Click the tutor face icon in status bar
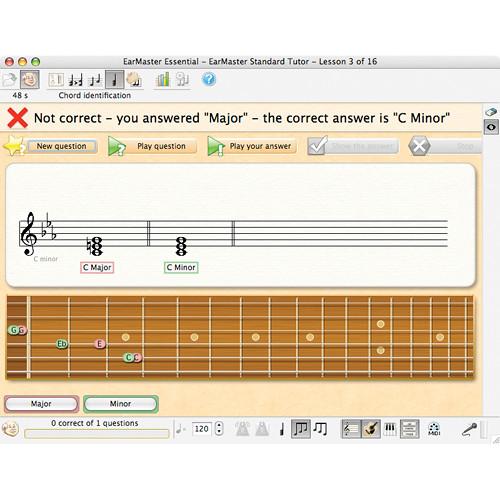This screenshot has width=500, height=500. click(11, 429)
